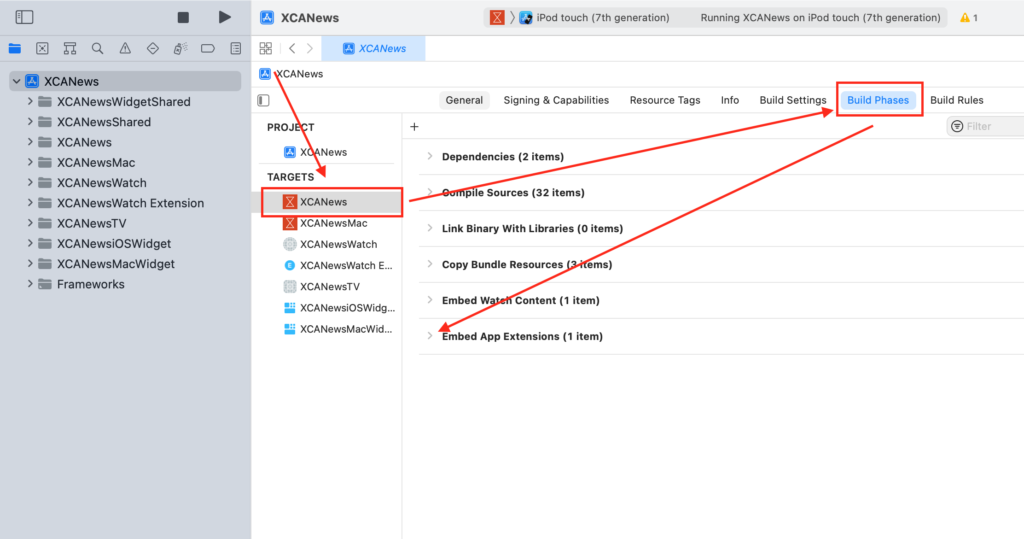Click XCANews in the jump bar
The height and width of the screenshot is (539, 1024).
click(291, 74)
